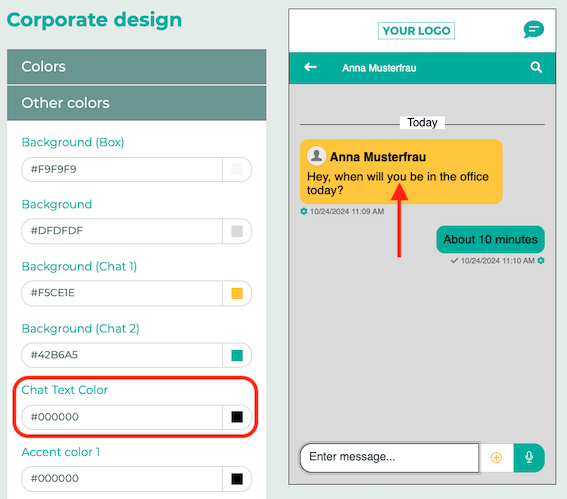The height and width of the screenshot is (499, 567).
Task: Add attachment with the plus circle icon
Action: [496, 458]
